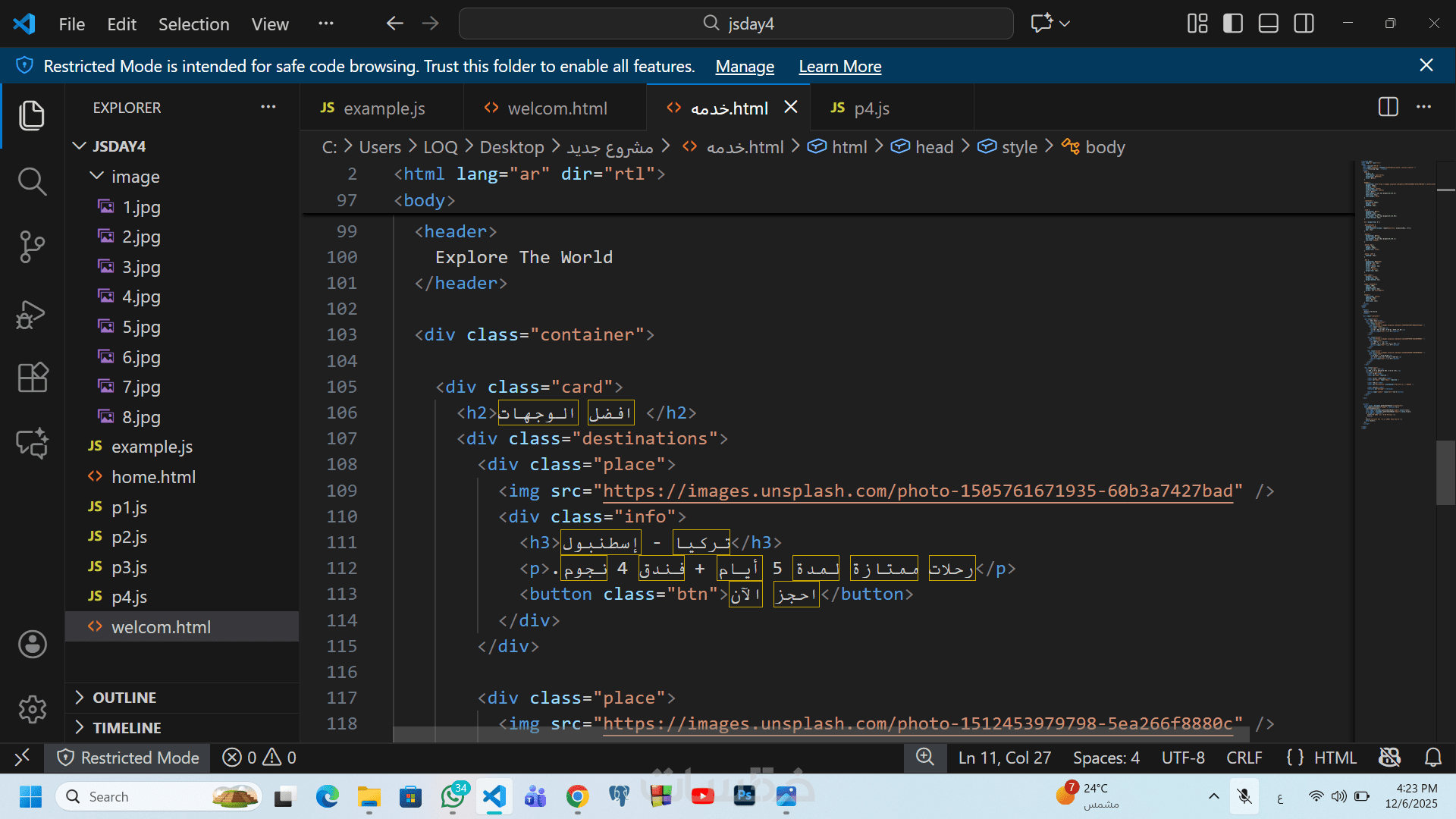This screenshot has height=819, width=1456.
Task: Open the Selection menu
Action: click(x=193, y=24)
